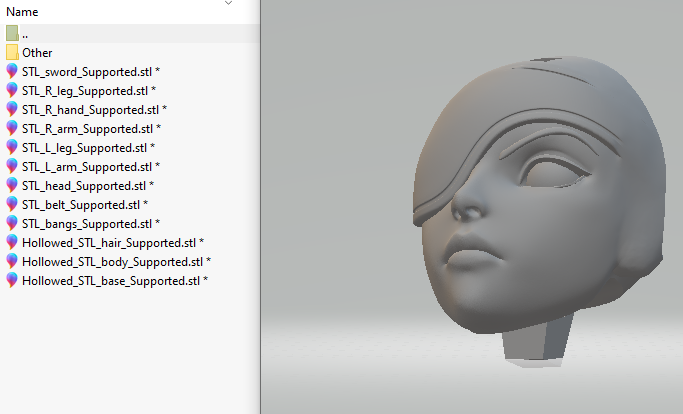Click the Other folder icon
Viewport: 683px width, 414px height.
(12, 52)
